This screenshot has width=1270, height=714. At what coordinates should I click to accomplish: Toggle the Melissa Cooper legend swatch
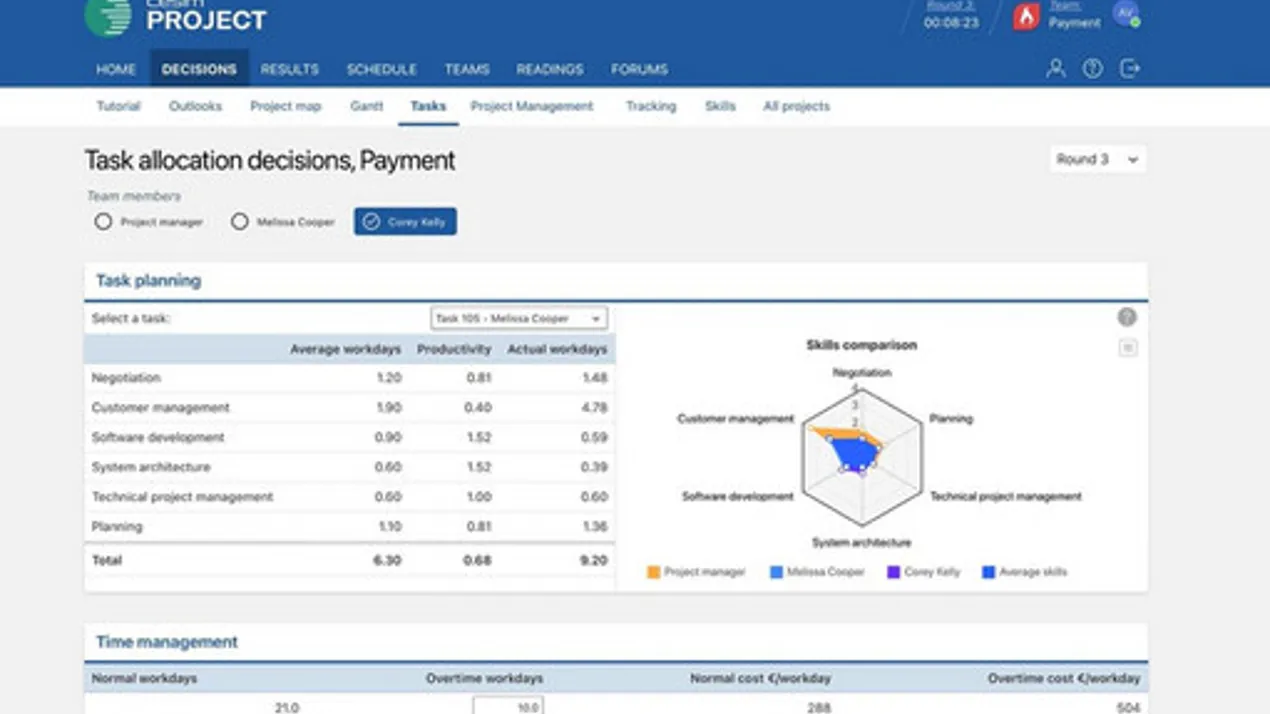coord(777,572)
